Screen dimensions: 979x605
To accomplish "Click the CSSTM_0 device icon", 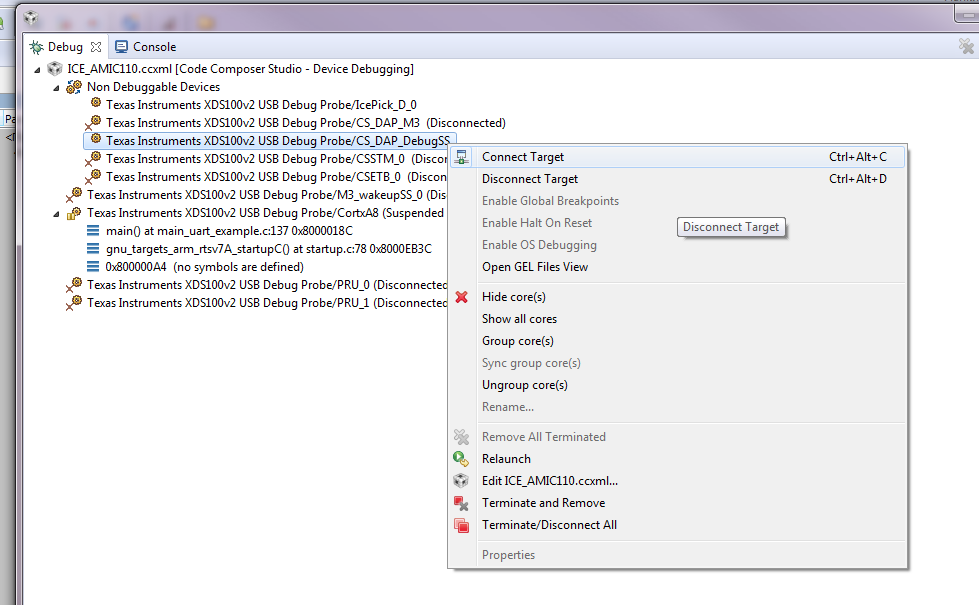I will [x=93, y=159].
